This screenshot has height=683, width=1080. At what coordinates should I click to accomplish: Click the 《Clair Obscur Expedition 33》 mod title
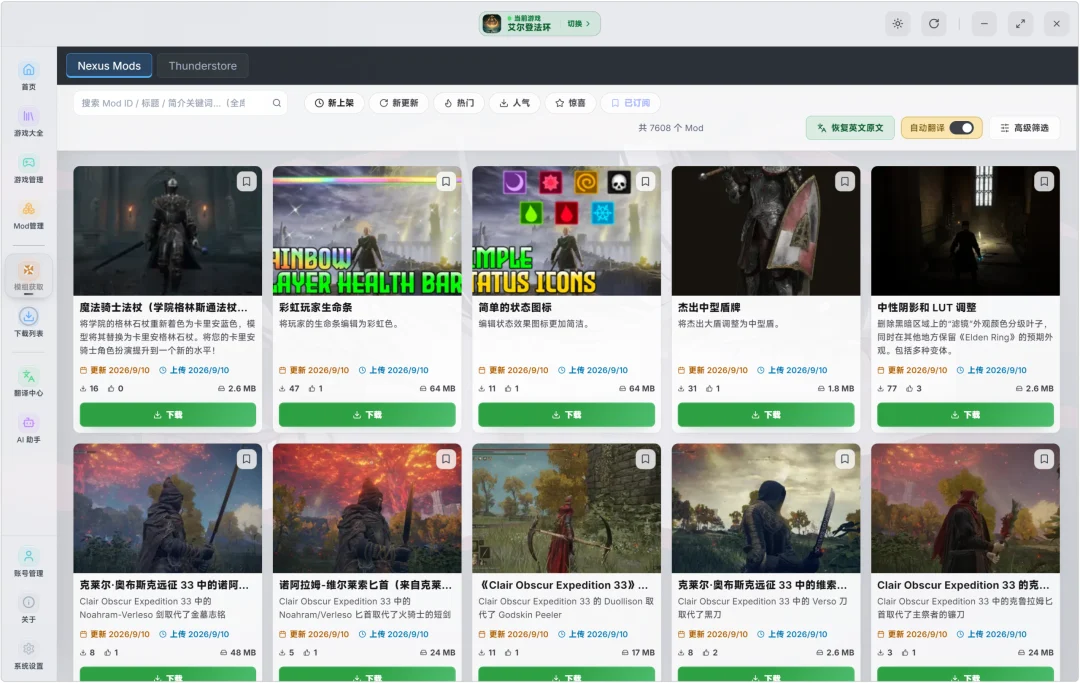pos(563,585)
